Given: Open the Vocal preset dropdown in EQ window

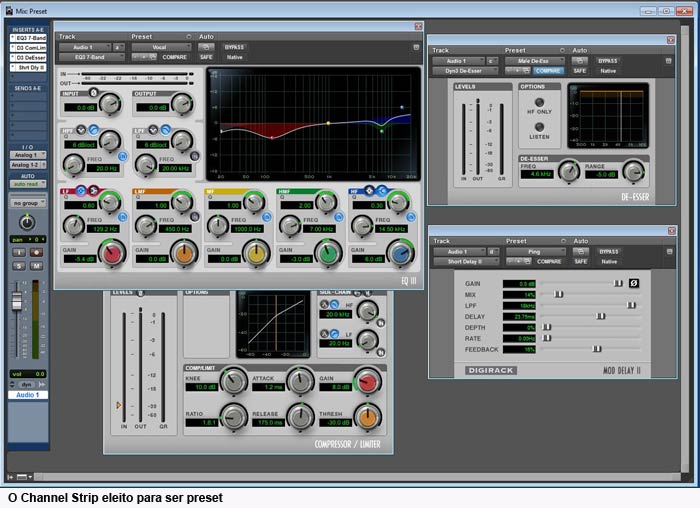Looking at the screenshot, I should [x=161, y=47].
